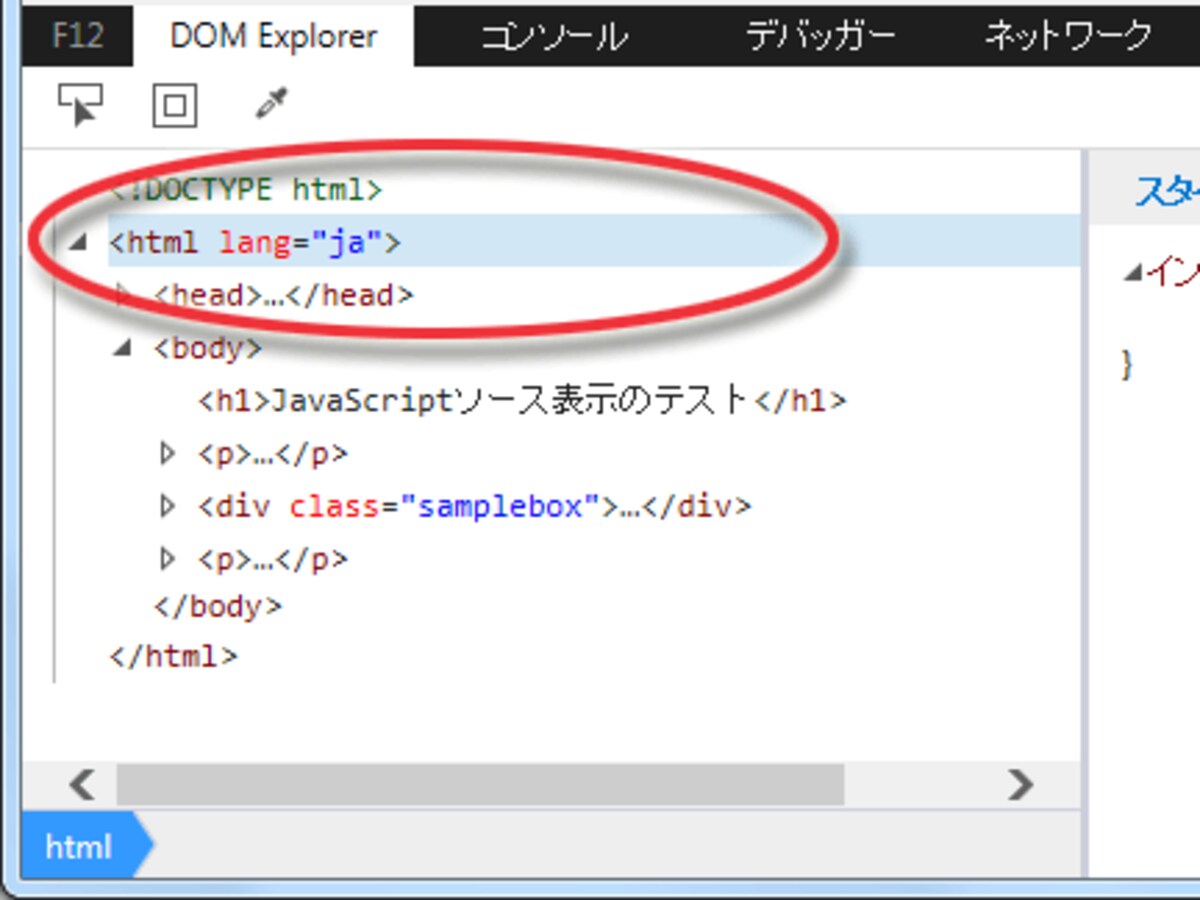Select the color picker eyedropper tool
The height and width of the screenshot is (900, 1200).
click(x=271, y=103)
